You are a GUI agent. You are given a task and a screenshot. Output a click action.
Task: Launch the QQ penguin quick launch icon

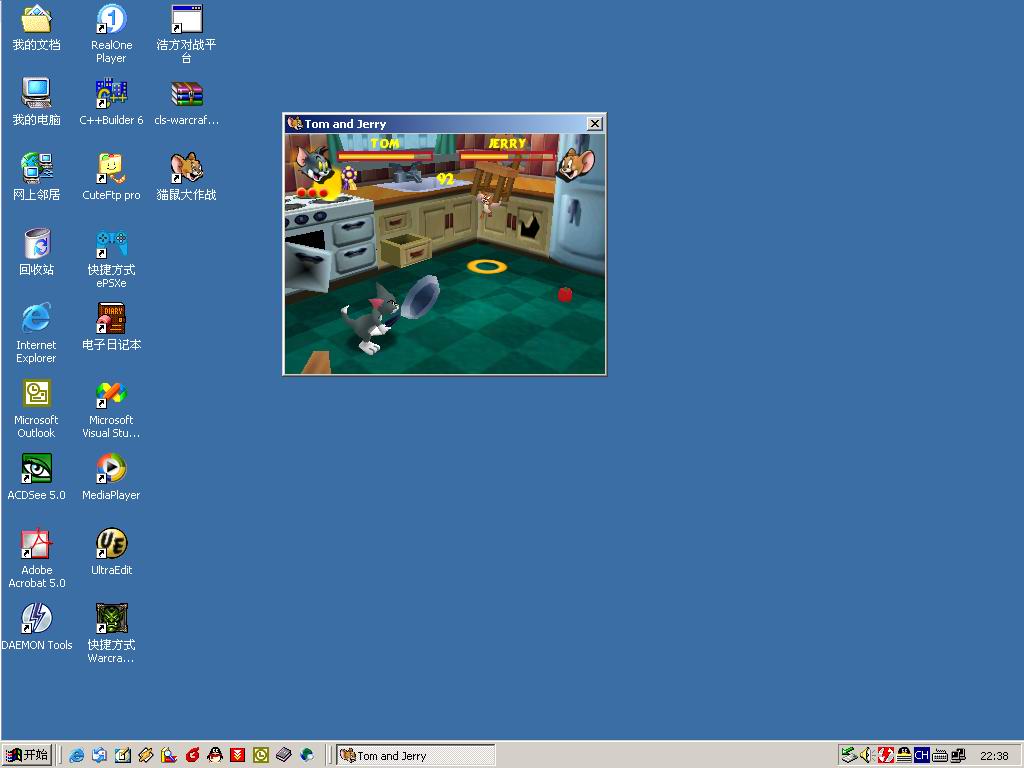pyautogui.click(x=215, y=756)
